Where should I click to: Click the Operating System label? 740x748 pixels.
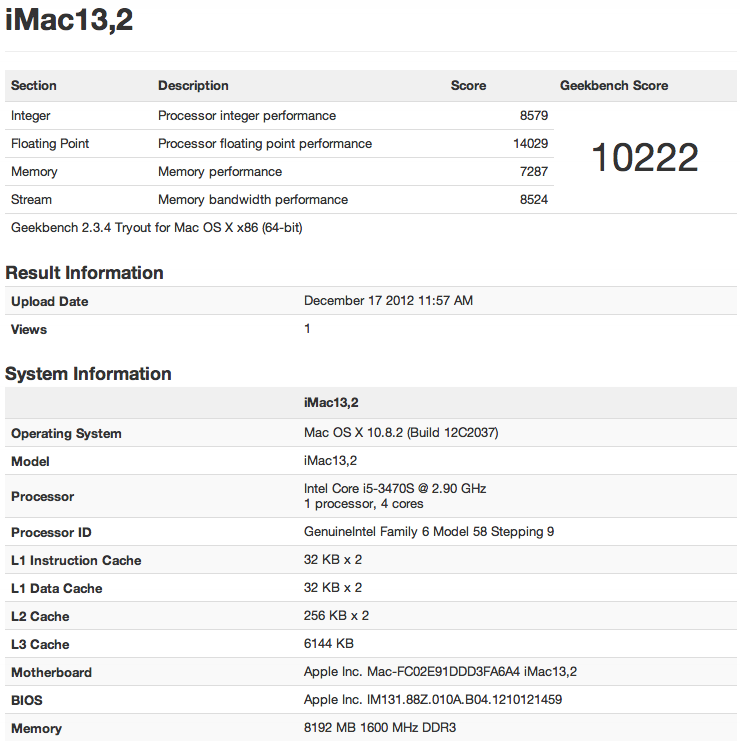pos(66,434)
